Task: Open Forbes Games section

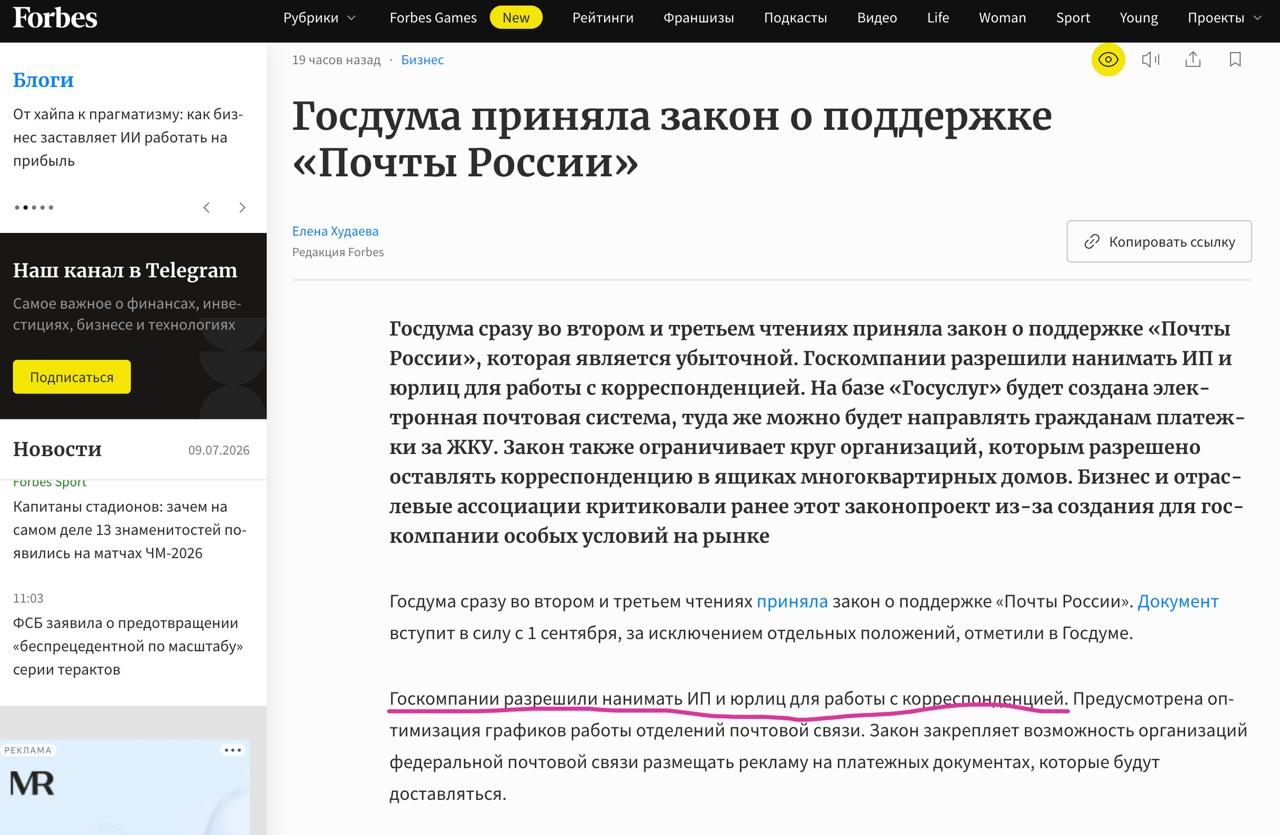Action: (433, 17)
